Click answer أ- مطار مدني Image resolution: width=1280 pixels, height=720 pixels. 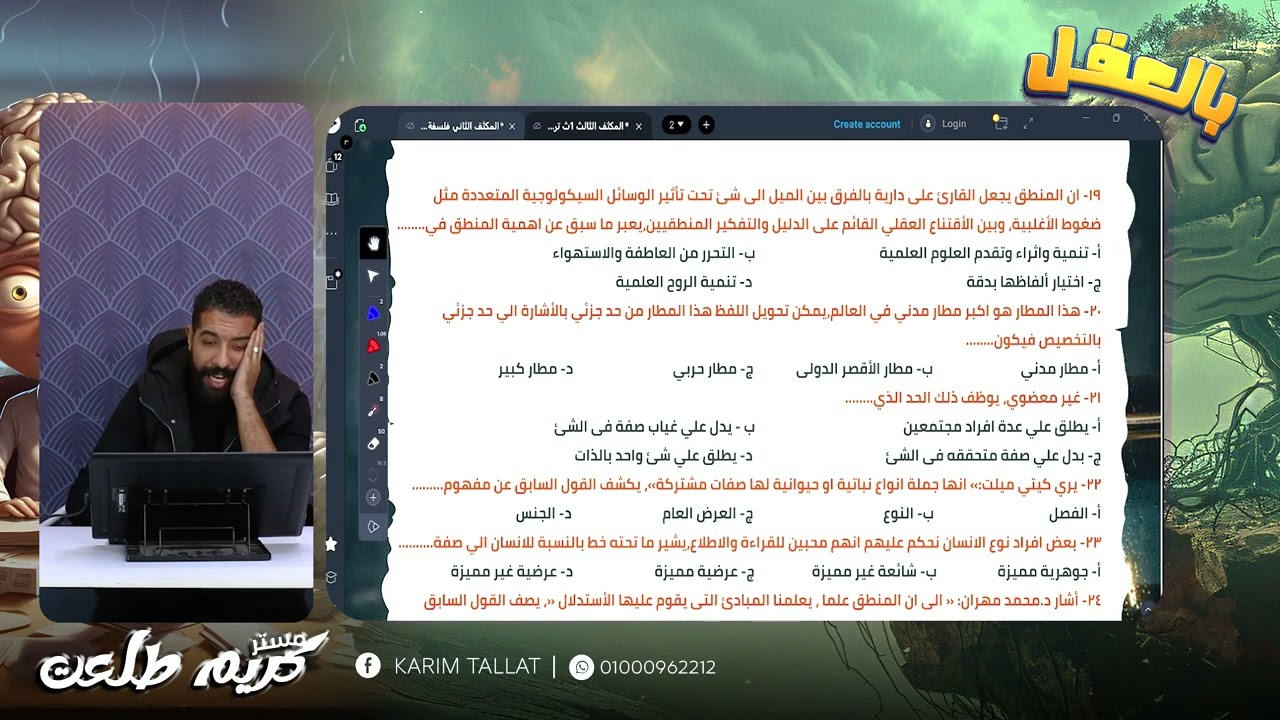1061,370
